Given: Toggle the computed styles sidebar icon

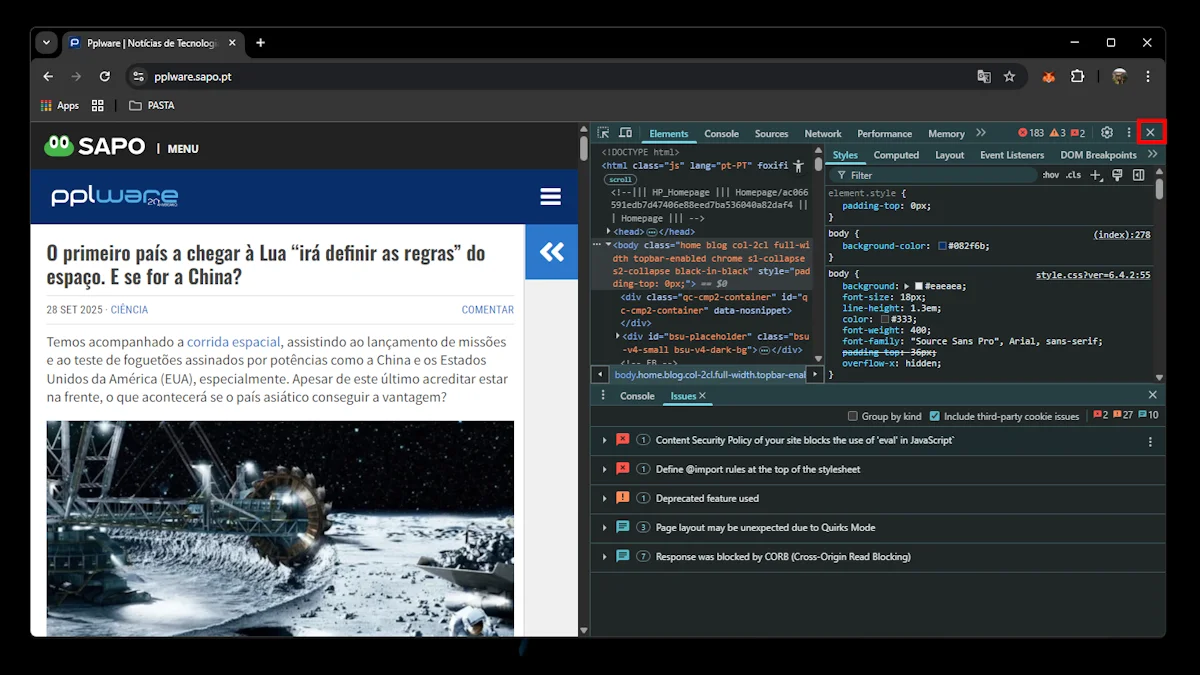Looking at the screenshot, I should pyautogui.click(x=1138, y=175).
